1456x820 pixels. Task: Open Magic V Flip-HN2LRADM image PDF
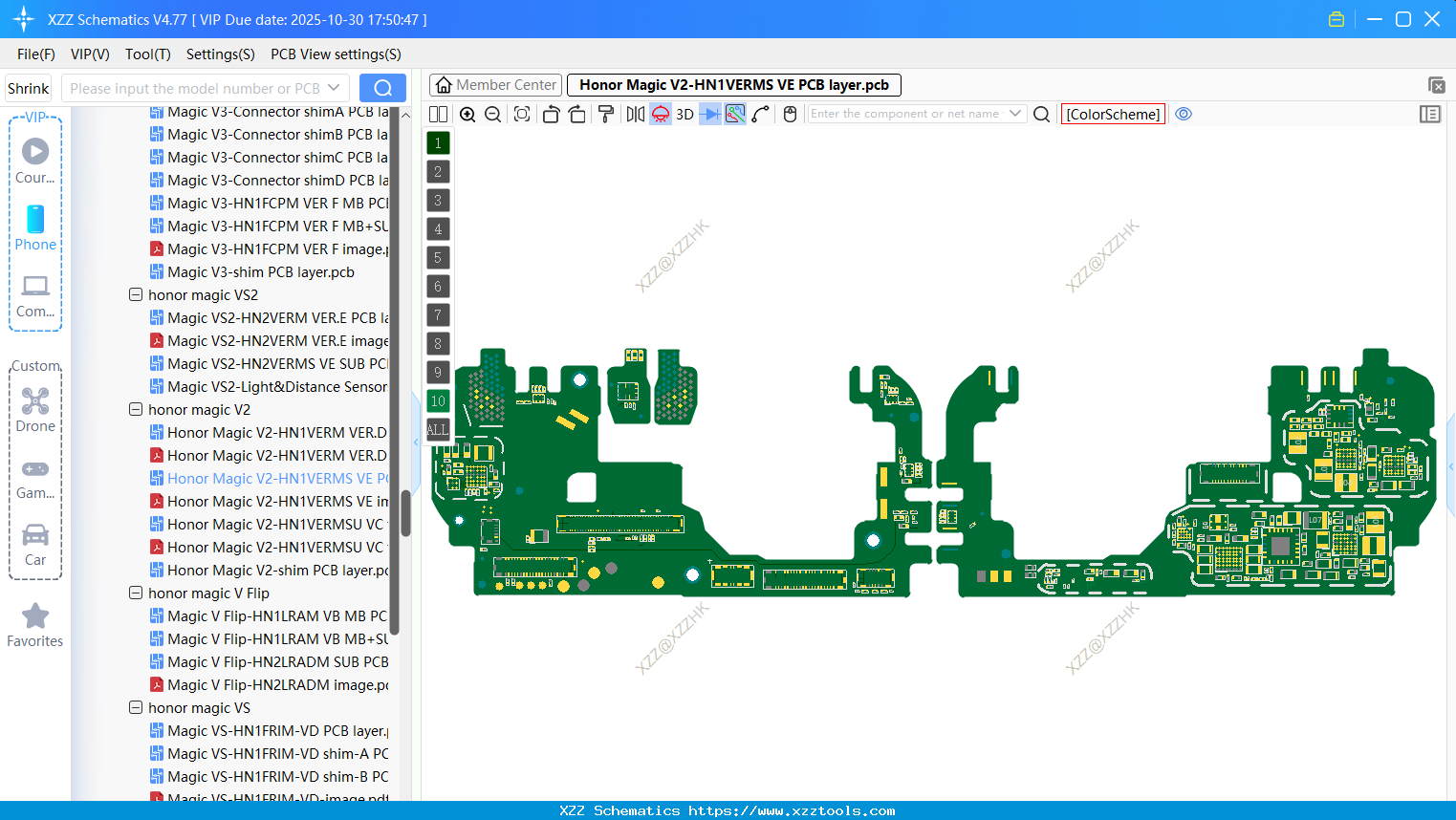pos(269,684)
